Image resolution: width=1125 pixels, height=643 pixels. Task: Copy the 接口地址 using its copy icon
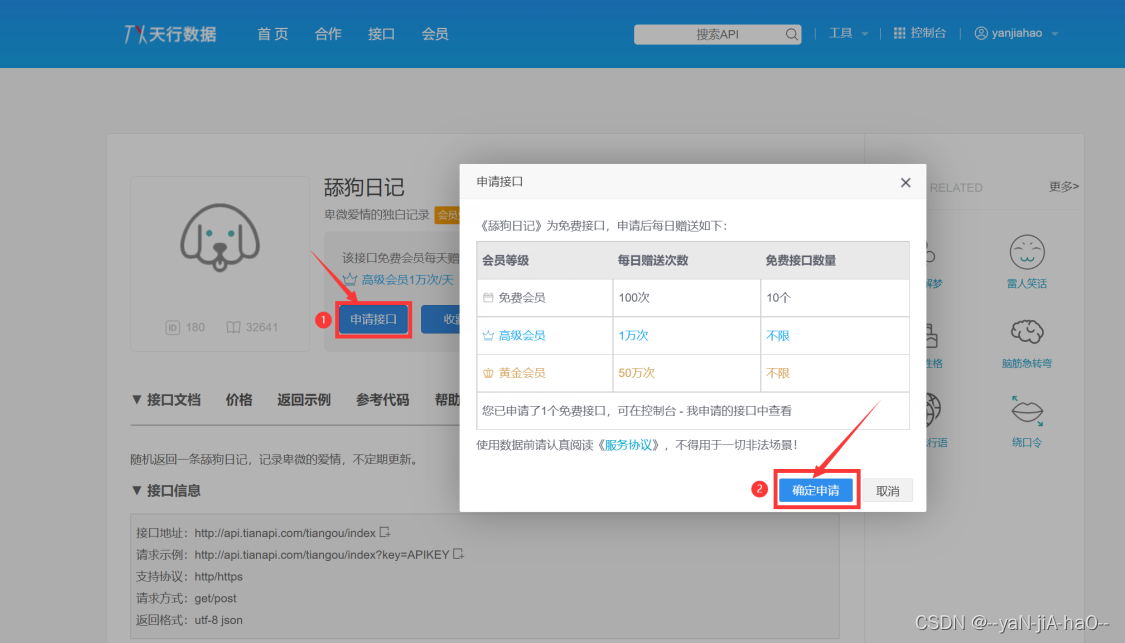pos(384,533)
